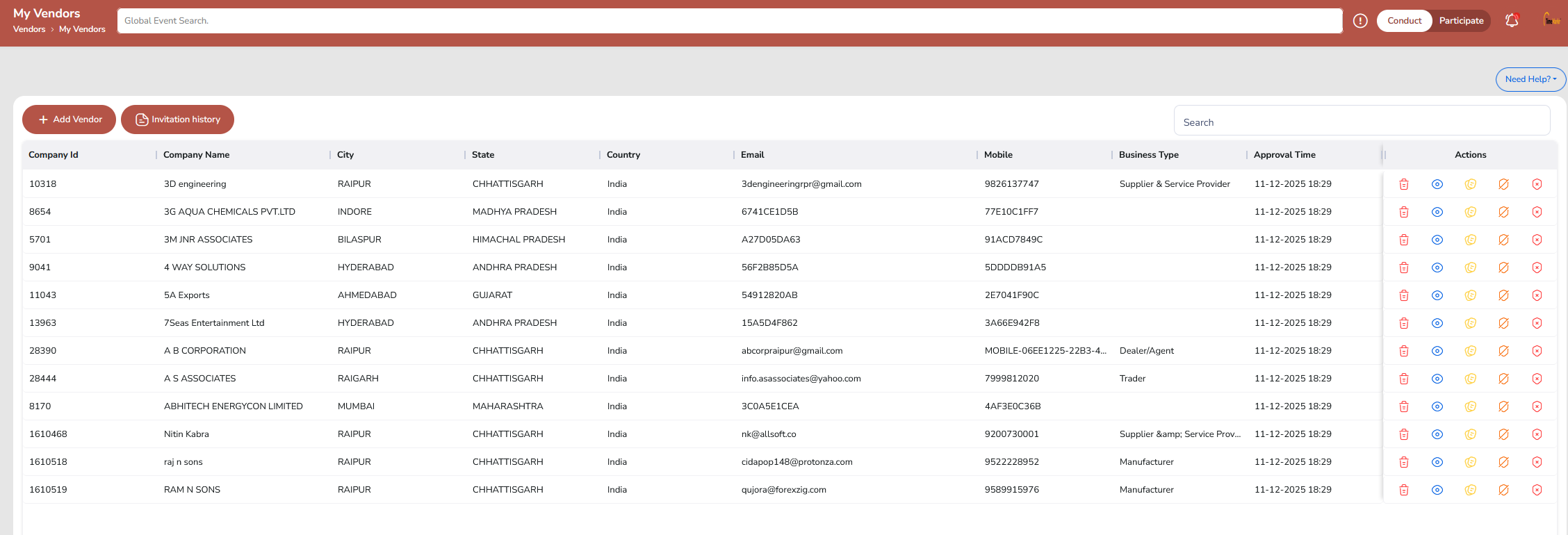Focus the Global Event Search field
The image size is (1568, 535).
pyautogui.click(x=729, y=21)
